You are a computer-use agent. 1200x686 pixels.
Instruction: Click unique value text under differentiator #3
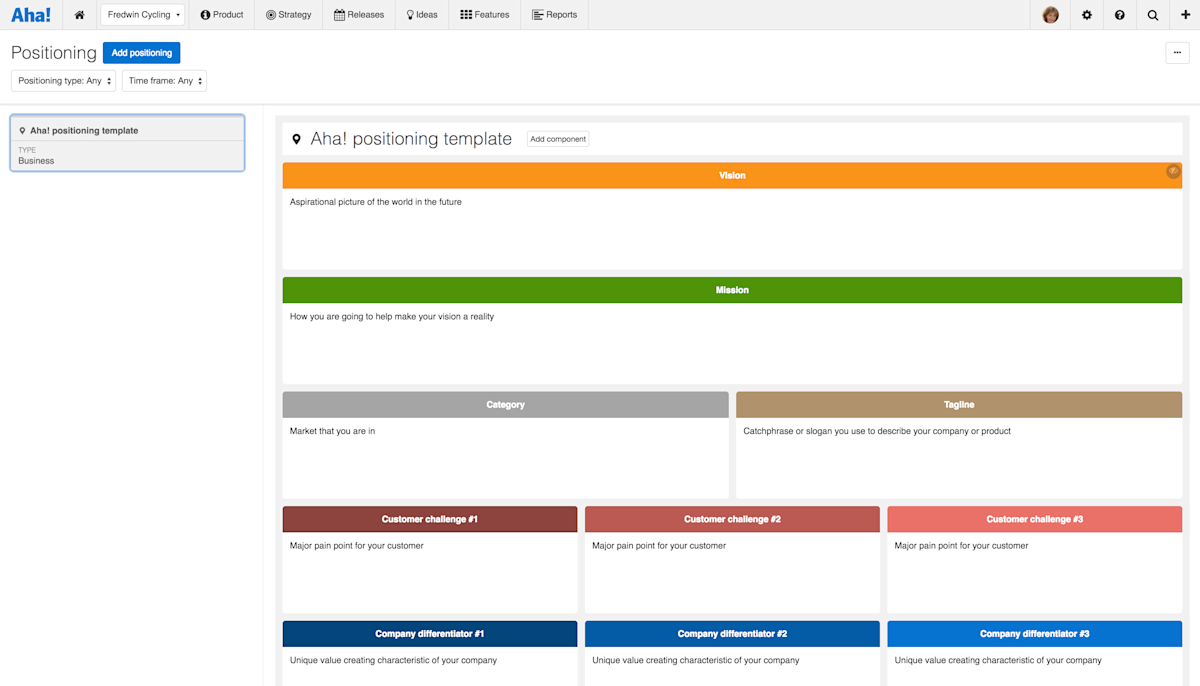pyautogui.click(x=998, y=661)
